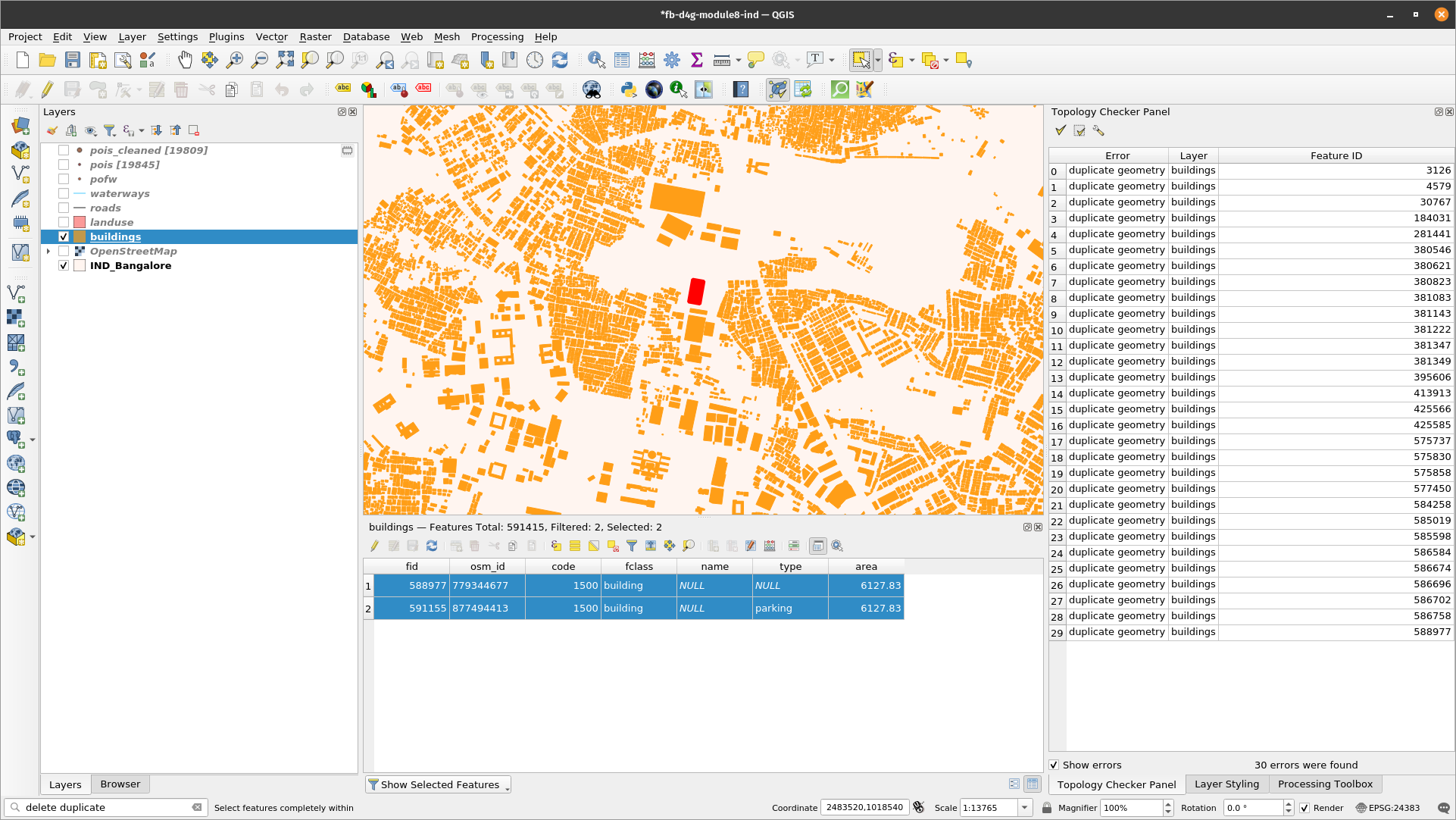
Task: Switch to the Processing Toolbox tab
Action: pos(1325,784)
